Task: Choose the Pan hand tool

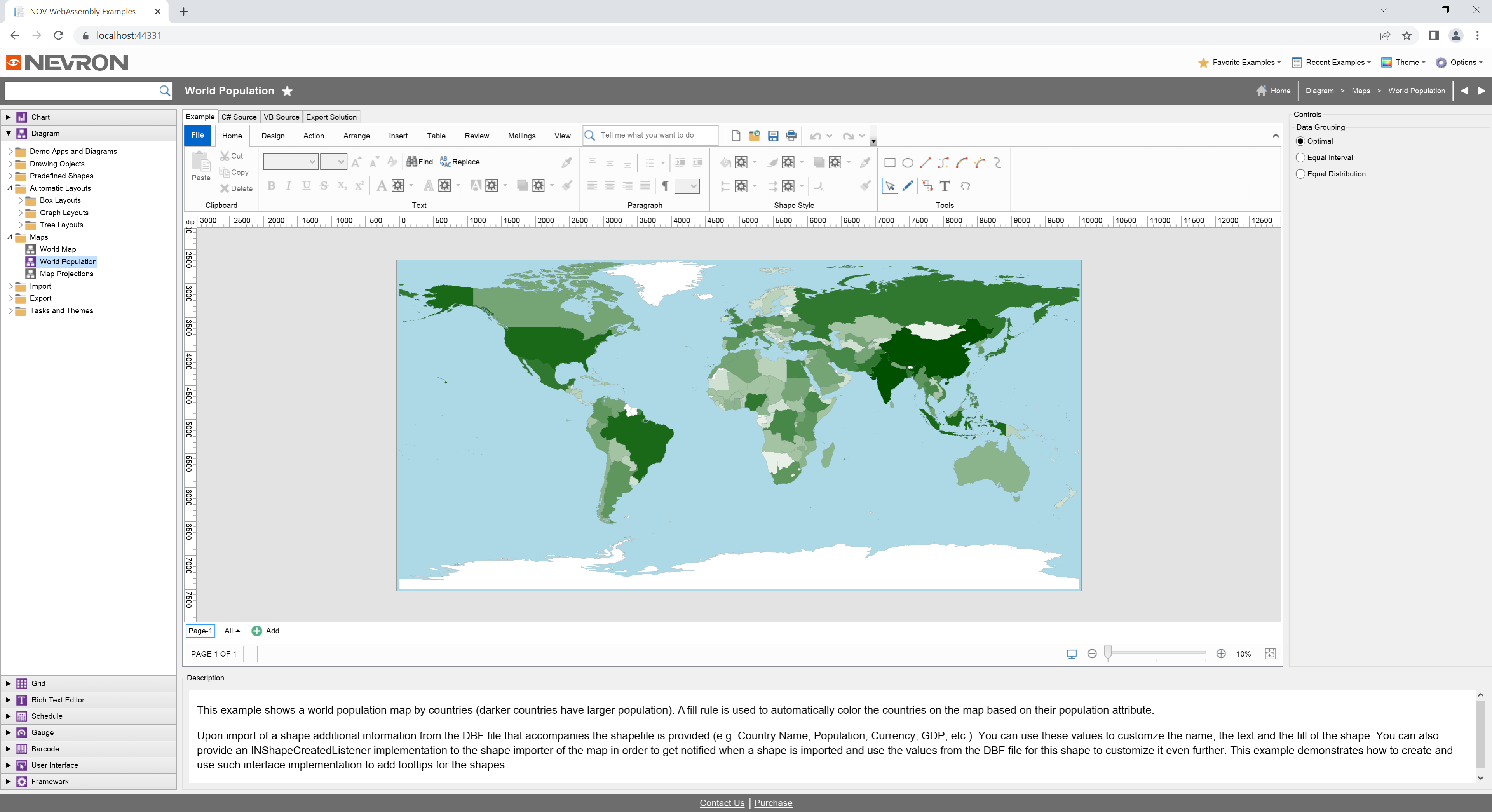Action: click(x=965, y=186)
